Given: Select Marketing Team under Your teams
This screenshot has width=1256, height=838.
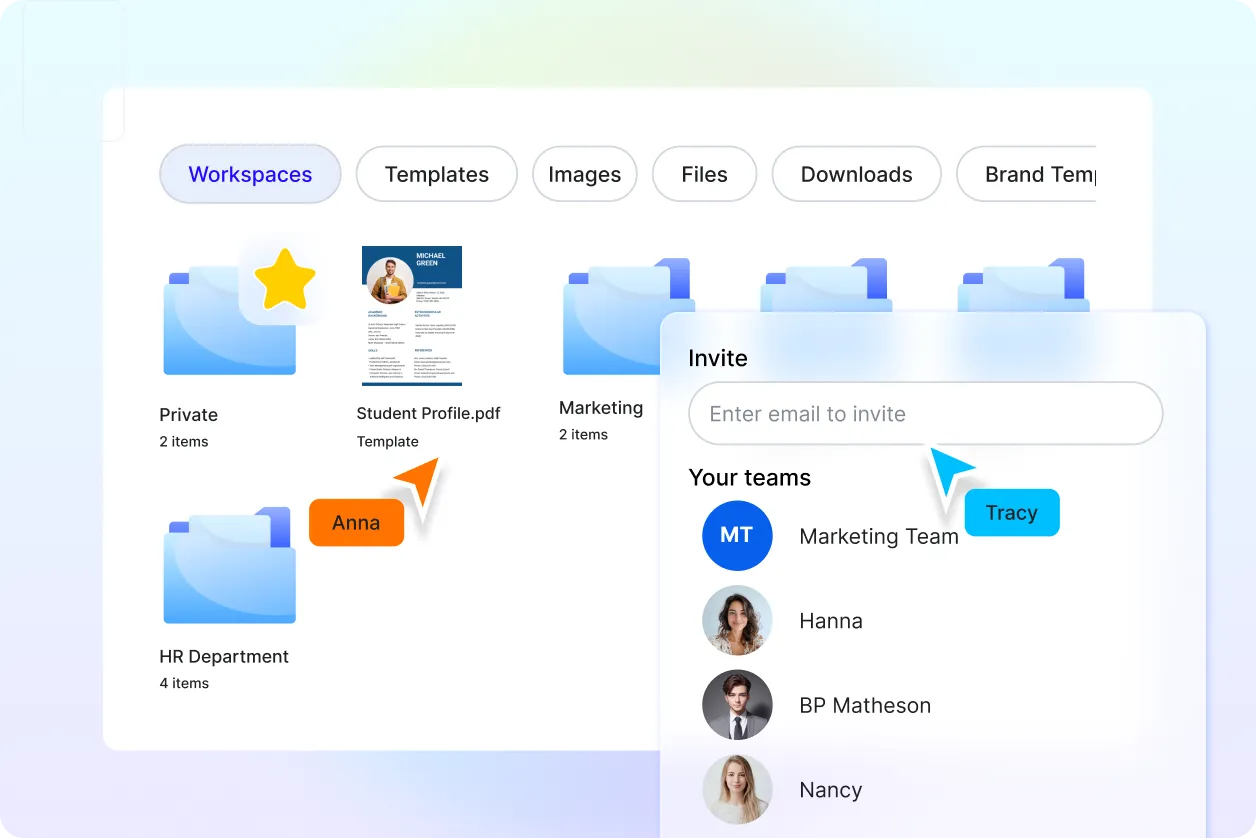Looking at the screenshot, I should pos(878,536).
